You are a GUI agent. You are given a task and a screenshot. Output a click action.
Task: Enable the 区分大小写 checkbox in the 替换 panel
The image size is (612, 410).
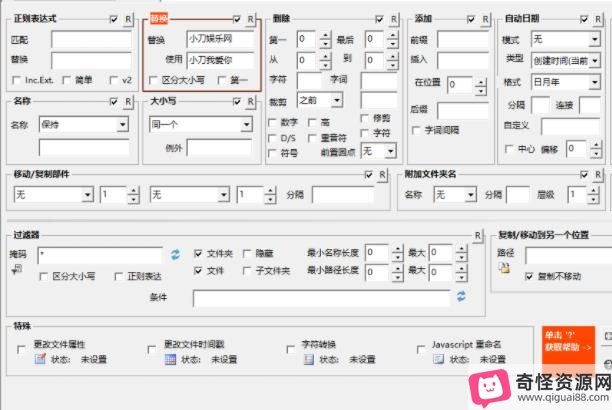[153, 80]
